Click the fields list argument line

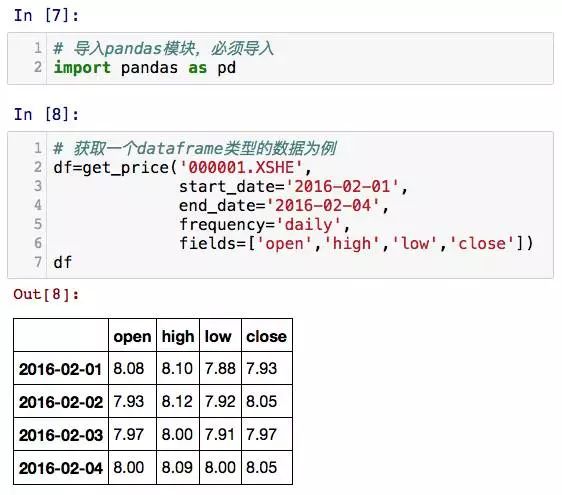[356, 243]
